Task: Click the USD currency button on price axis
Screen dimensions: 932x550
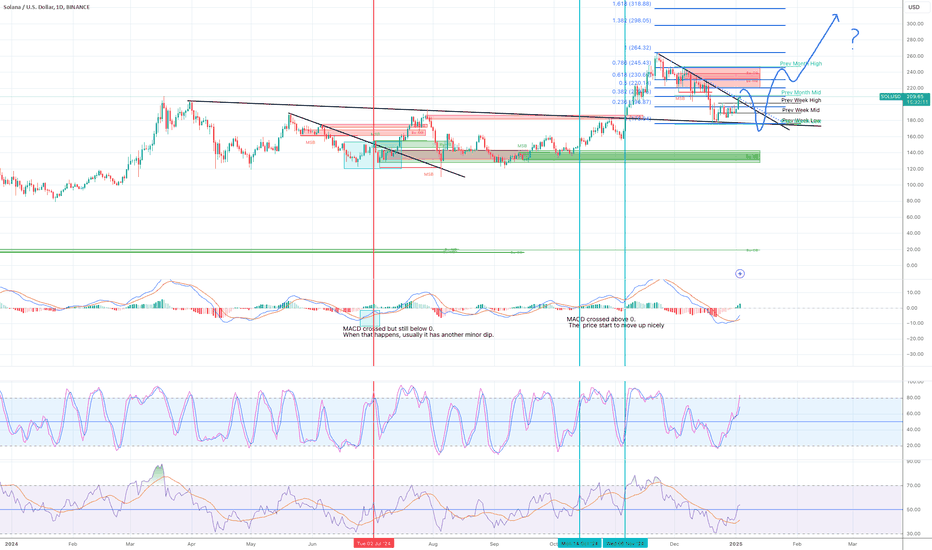Action: [914, 7]
